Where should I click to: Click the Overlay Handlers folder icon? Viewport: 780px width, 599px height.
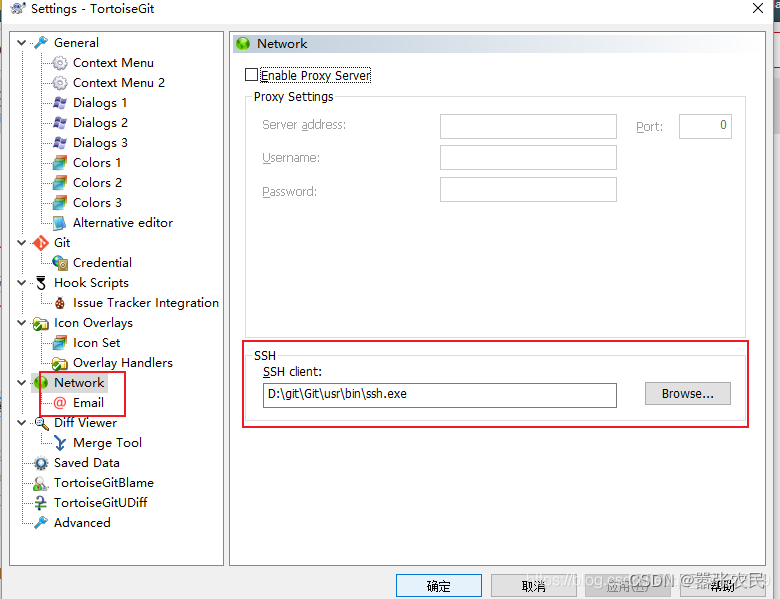tap(60, 363)
